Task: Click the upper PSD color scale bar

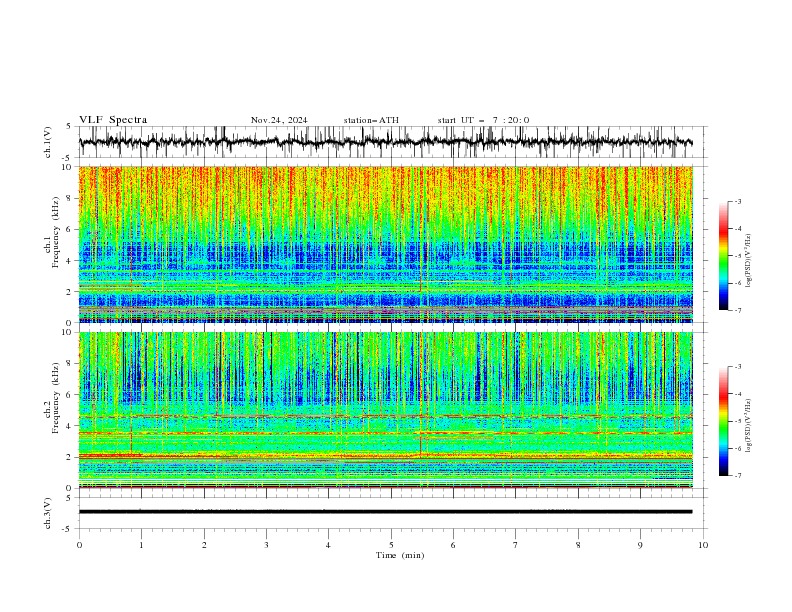Action: coord(723,256)
